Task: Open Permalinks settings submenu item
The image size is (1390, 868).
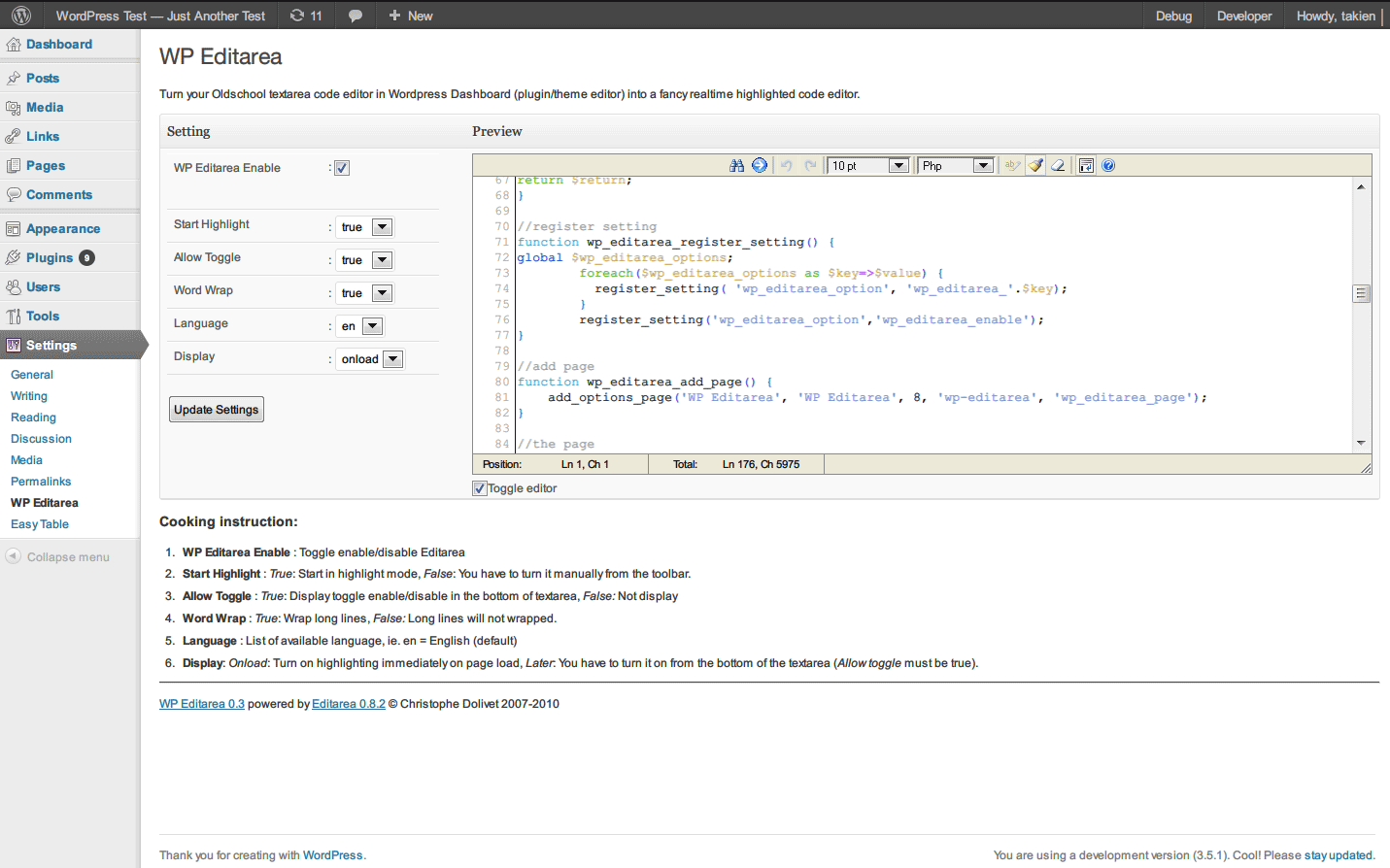Action: pyautogui.click(x=41, y=482)
